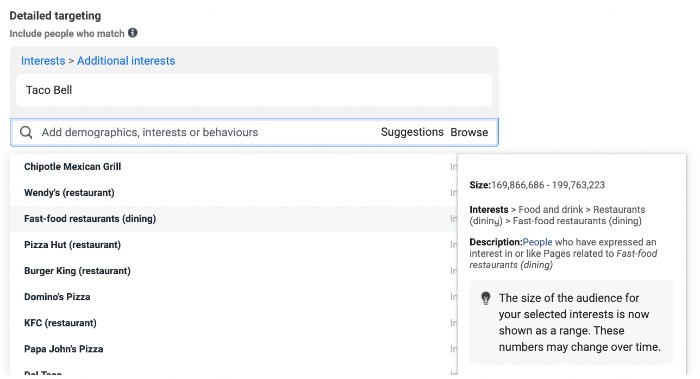
Task: Pick Pizza Hut (restaurant) from the list
Action: (233, 245)
